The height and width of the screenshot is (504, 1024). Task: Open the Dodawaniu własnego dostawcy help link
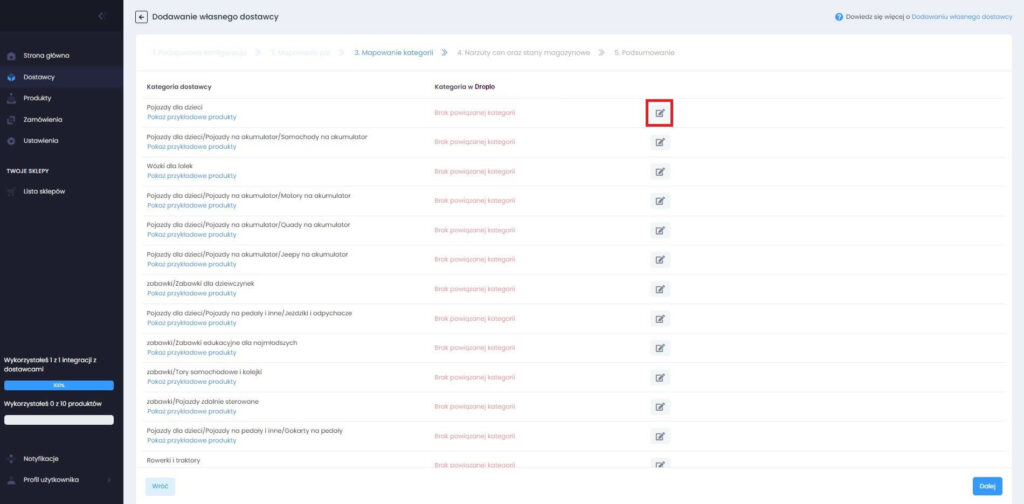961,17
